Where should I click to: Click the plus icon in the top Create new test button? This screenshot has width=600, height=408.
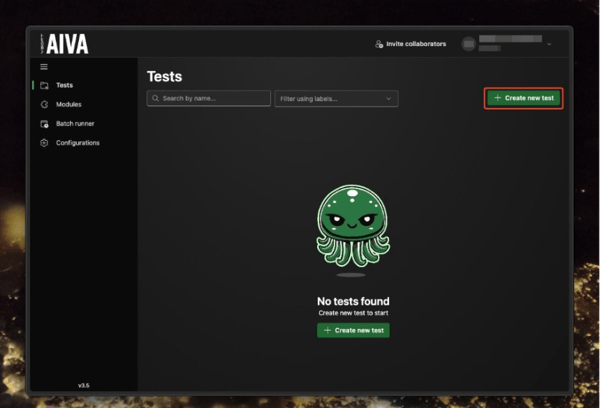tap(498, 98)
